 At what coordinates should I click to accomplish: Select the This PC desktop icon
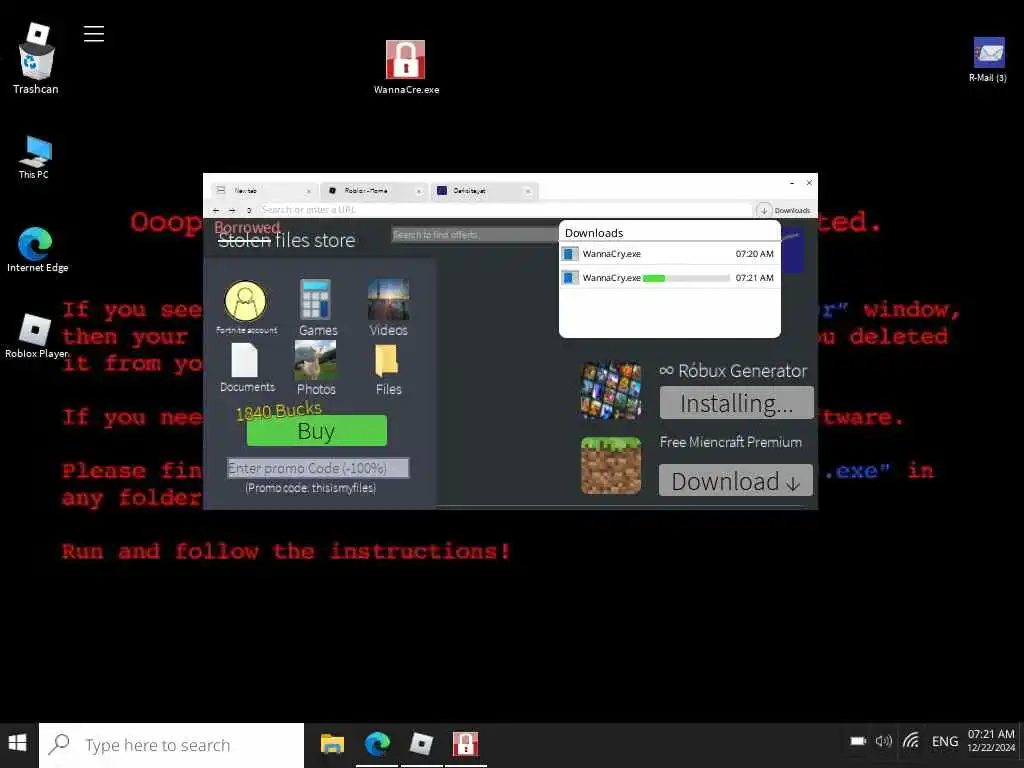pyautogui.click(x=34, y=157)
